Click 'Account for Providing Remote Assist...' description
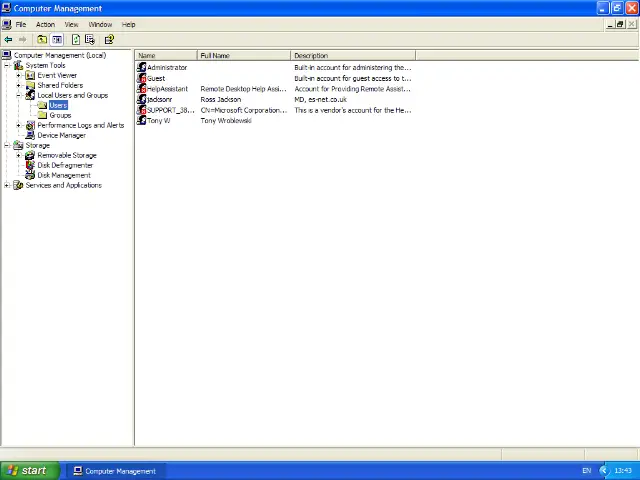The height and width of the screenshot is (480, 640). [353, 89]
